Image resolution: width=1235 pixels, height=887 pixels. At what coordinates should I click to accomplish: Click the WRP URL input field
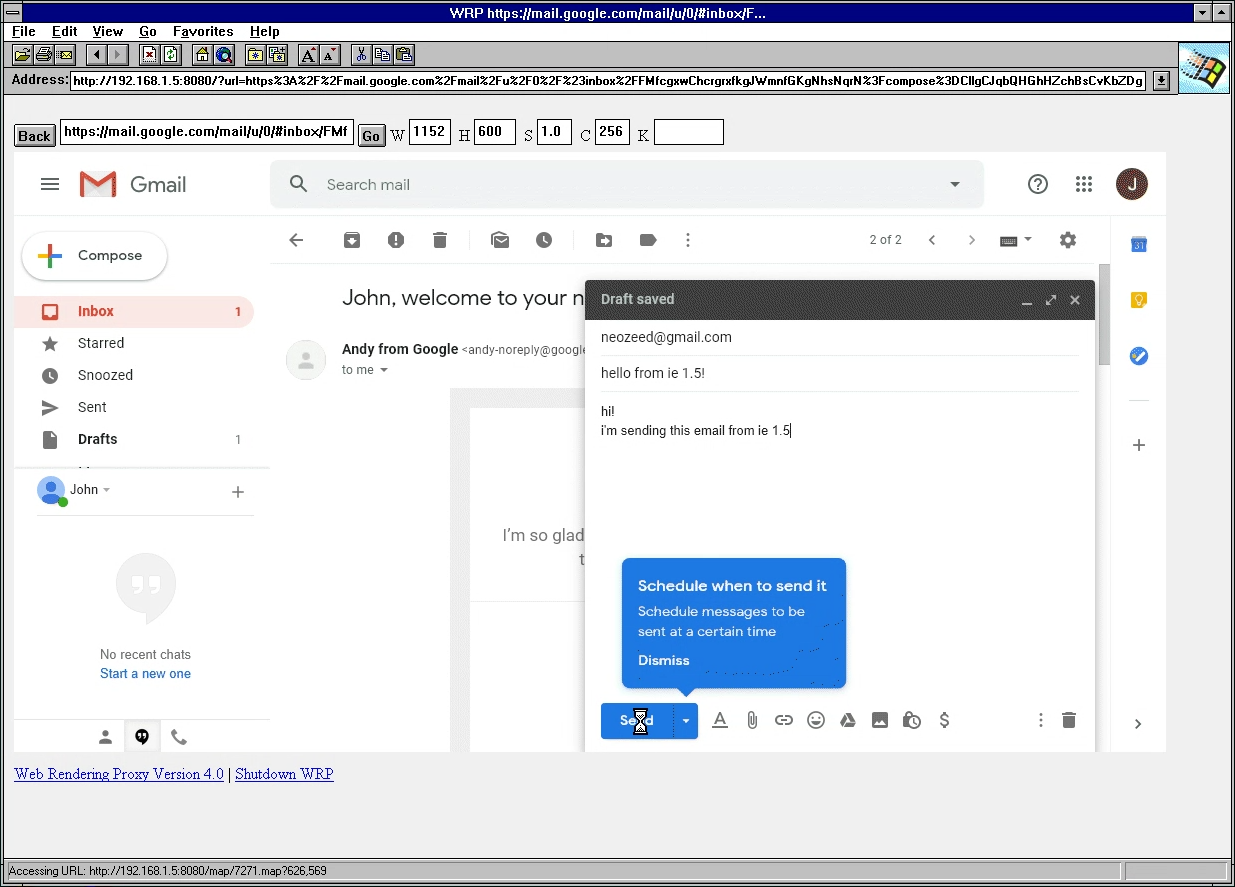[x=207, y=132]
